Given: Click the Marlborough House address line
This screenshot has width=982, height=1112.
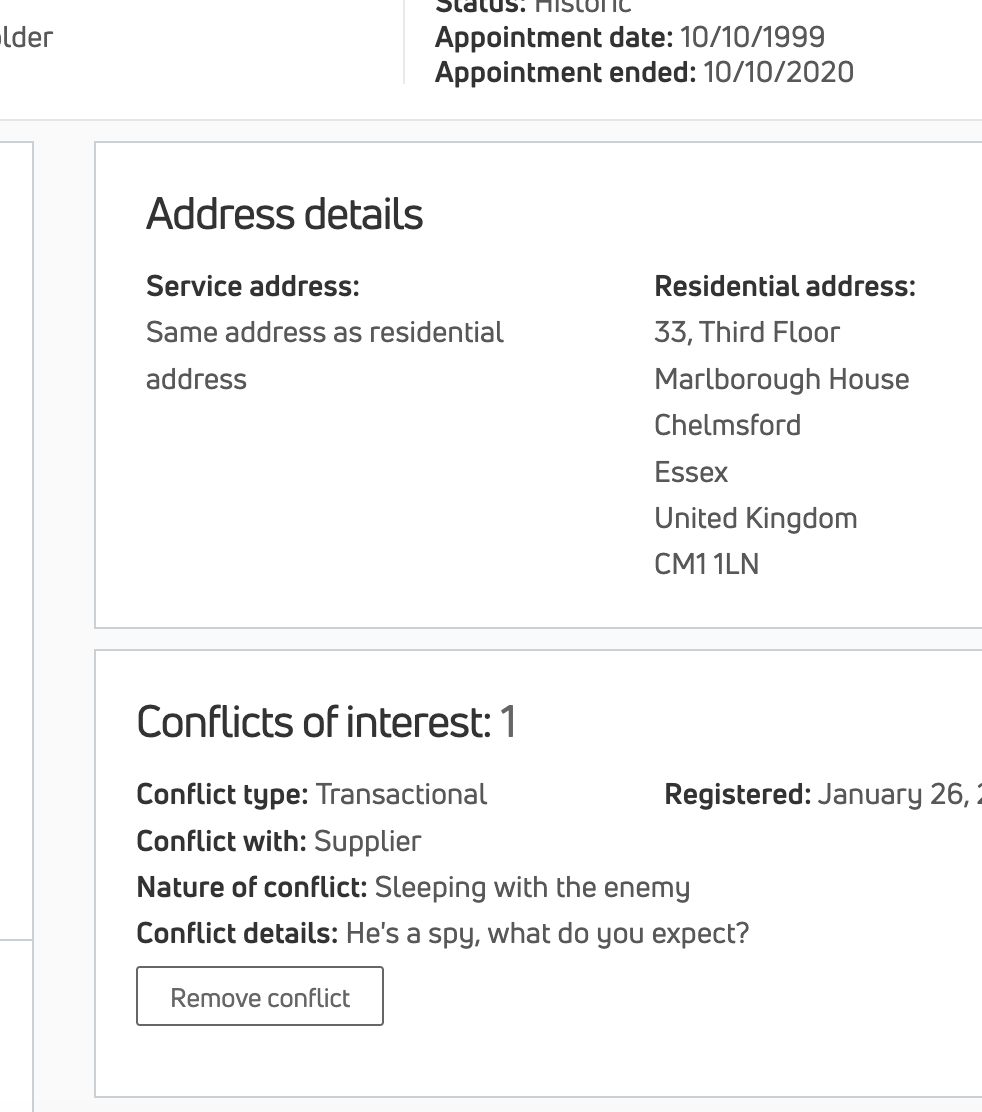Looking at the screenshot, I should [x=781, y=380].
